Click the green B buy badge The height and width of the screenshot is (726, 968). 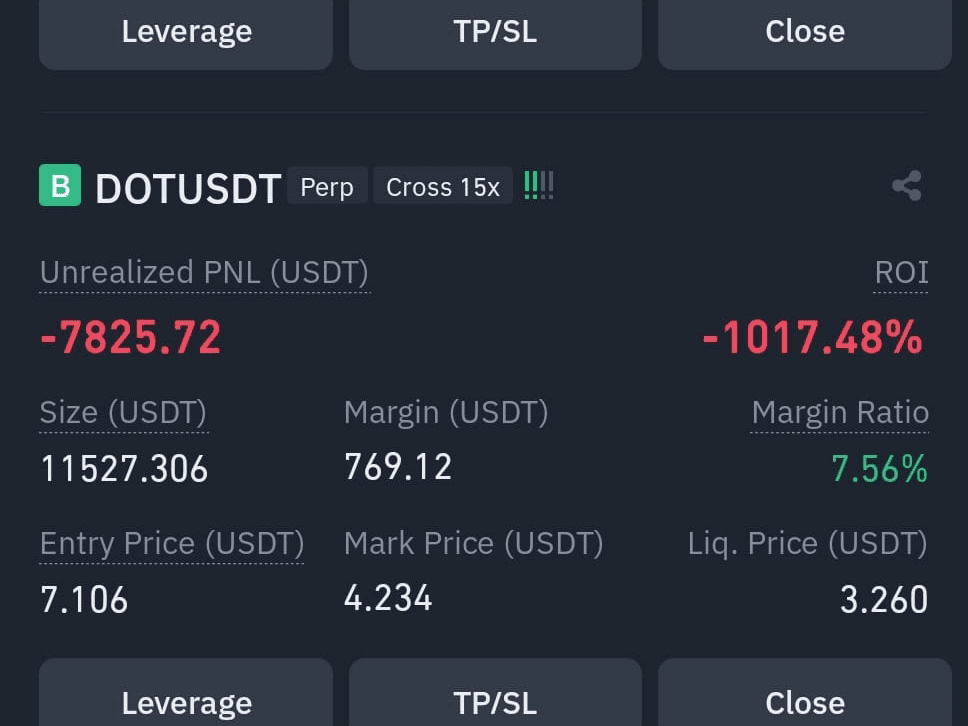pos(60,185)
